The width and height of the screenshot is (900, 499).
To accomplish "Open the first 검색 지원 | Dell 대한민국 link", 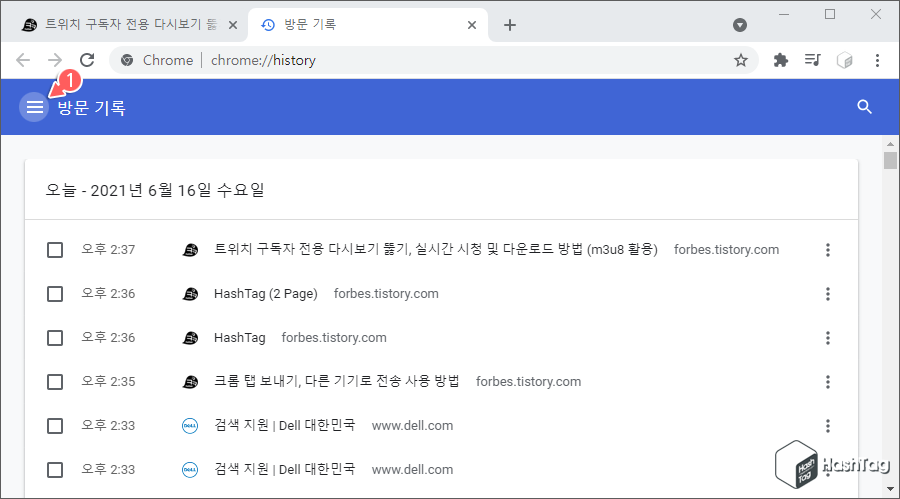I will 285,425.
